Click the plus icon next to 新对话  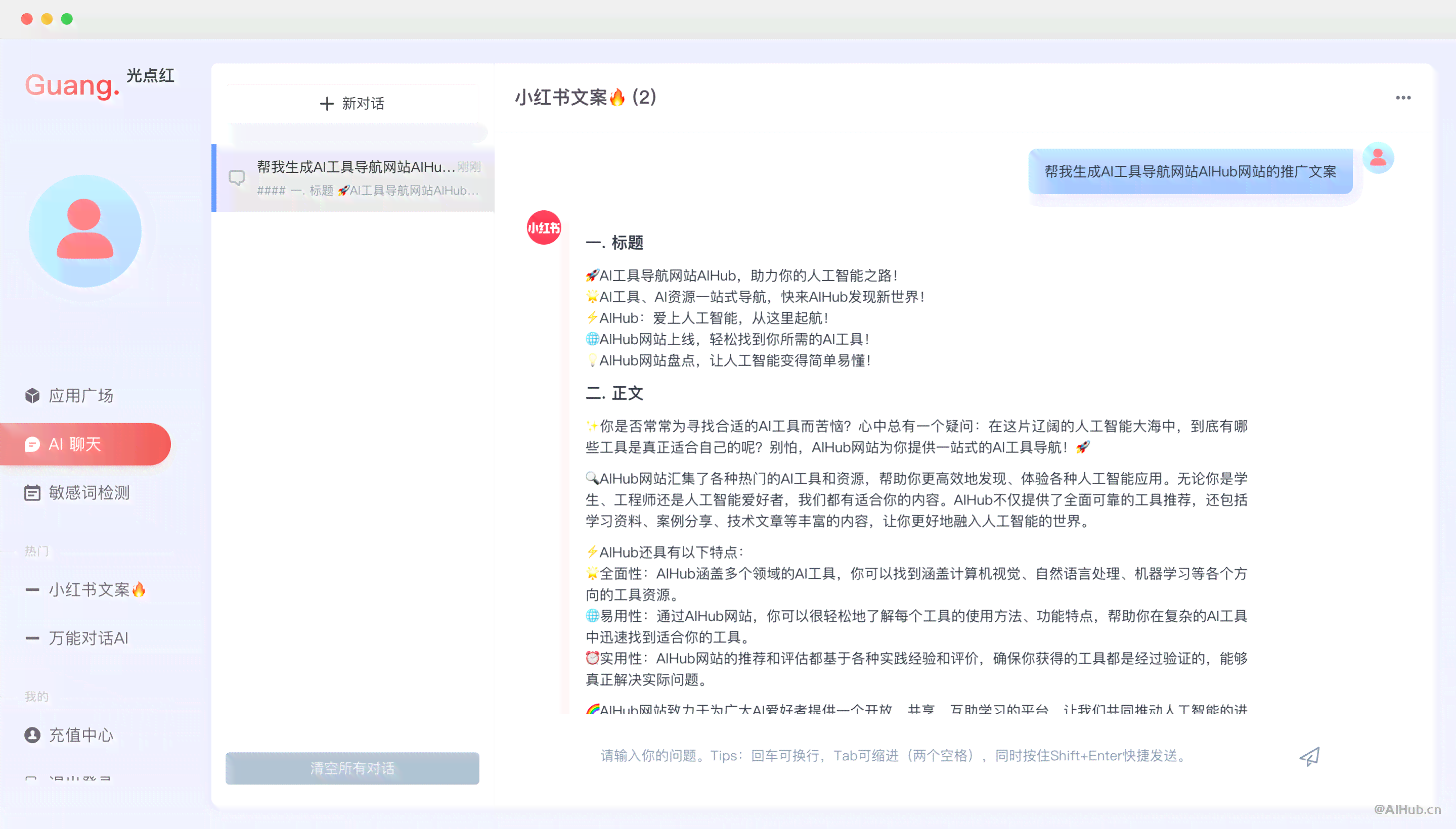coord(326,104)
